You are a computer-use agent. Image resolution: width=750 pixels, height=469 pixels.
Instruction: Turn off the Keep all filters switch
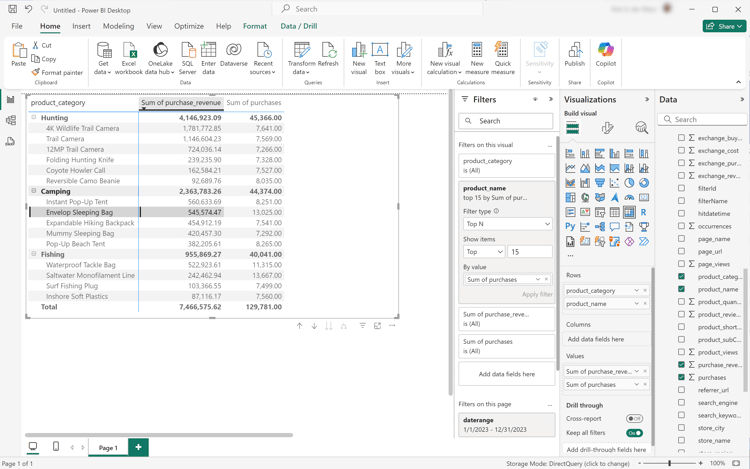(634, 434)
